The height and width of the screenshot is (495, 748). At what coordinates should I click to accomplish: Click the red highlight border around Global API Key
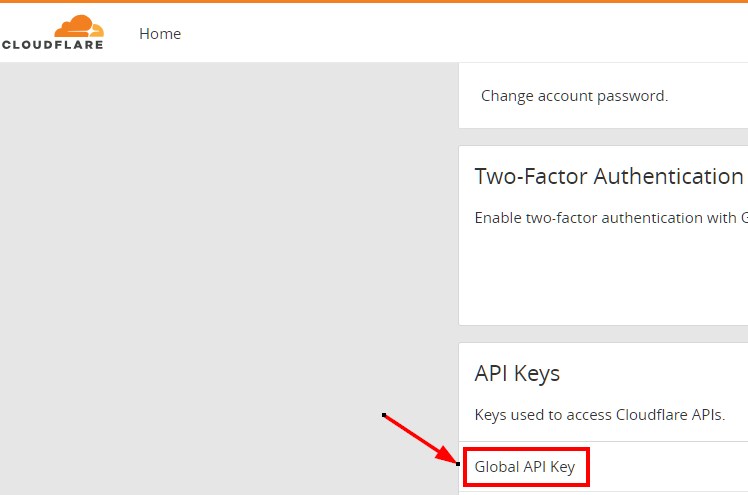(x=526, y=449)
